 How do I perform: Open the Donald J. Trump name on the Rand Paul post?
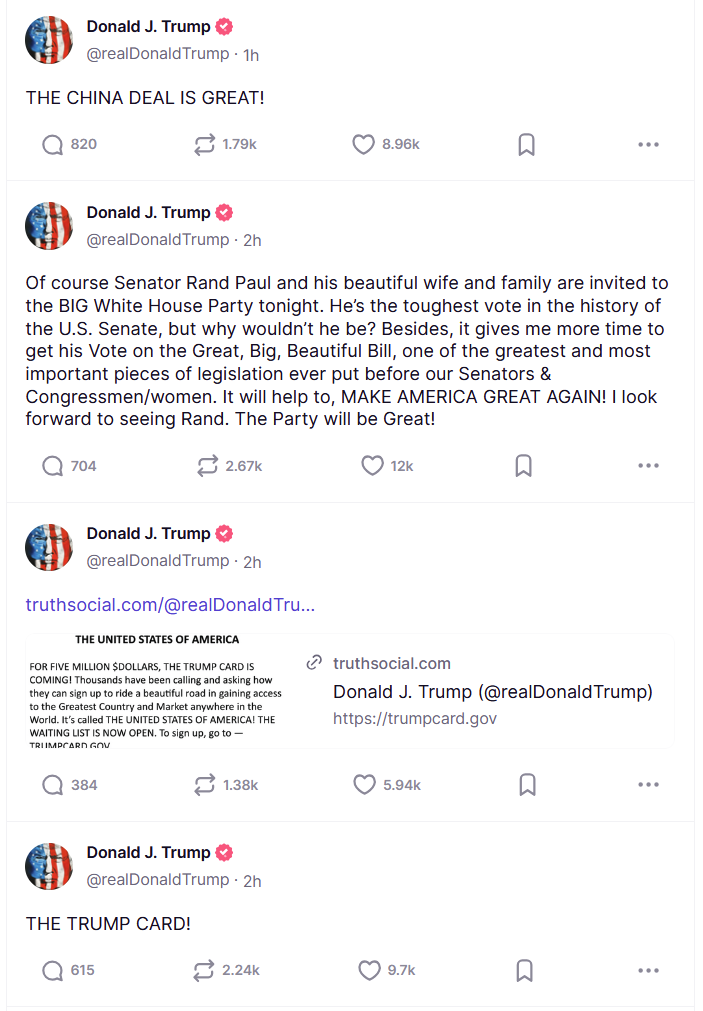[x=148, y=212]
